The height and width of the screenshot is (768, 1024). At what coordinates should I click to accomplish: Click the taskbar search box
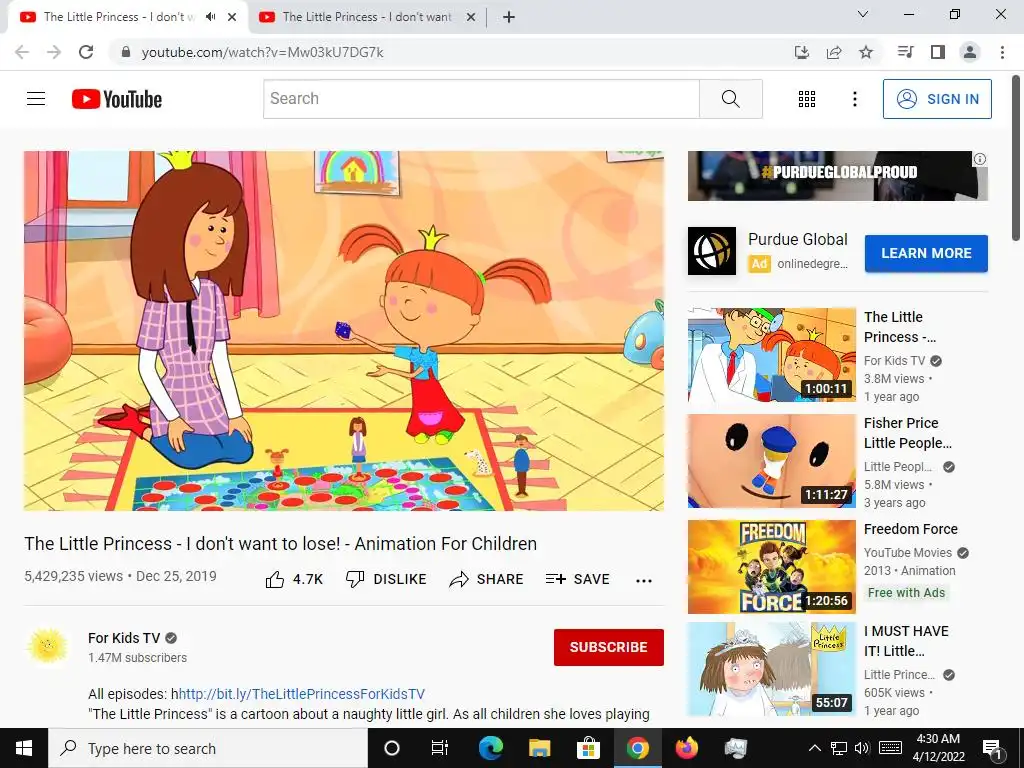pos(208,748)
